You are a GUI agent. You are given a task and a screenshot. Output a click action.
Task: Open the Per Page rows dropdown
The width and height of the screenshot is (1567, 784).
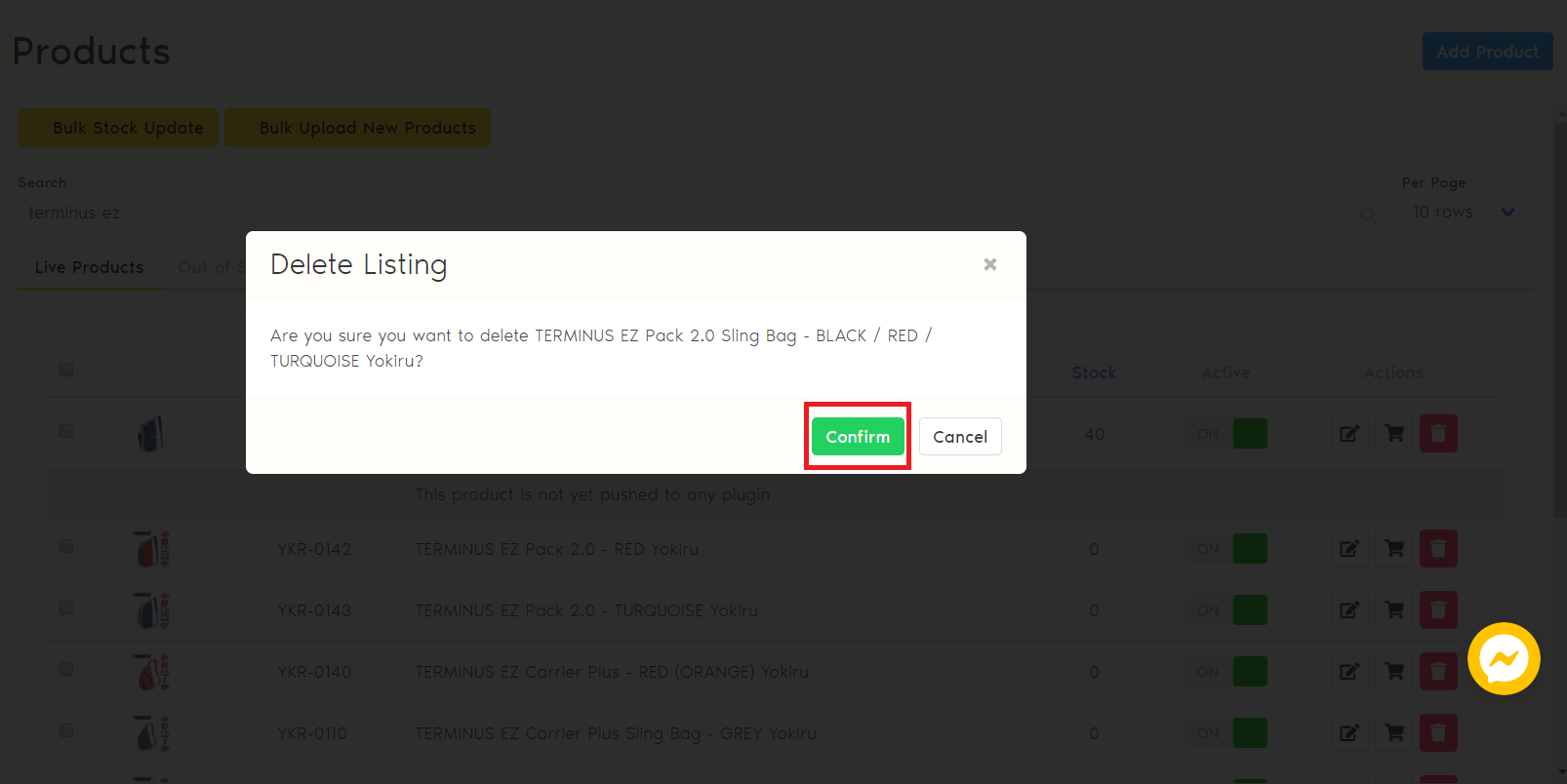click(x=1466, y=212)
